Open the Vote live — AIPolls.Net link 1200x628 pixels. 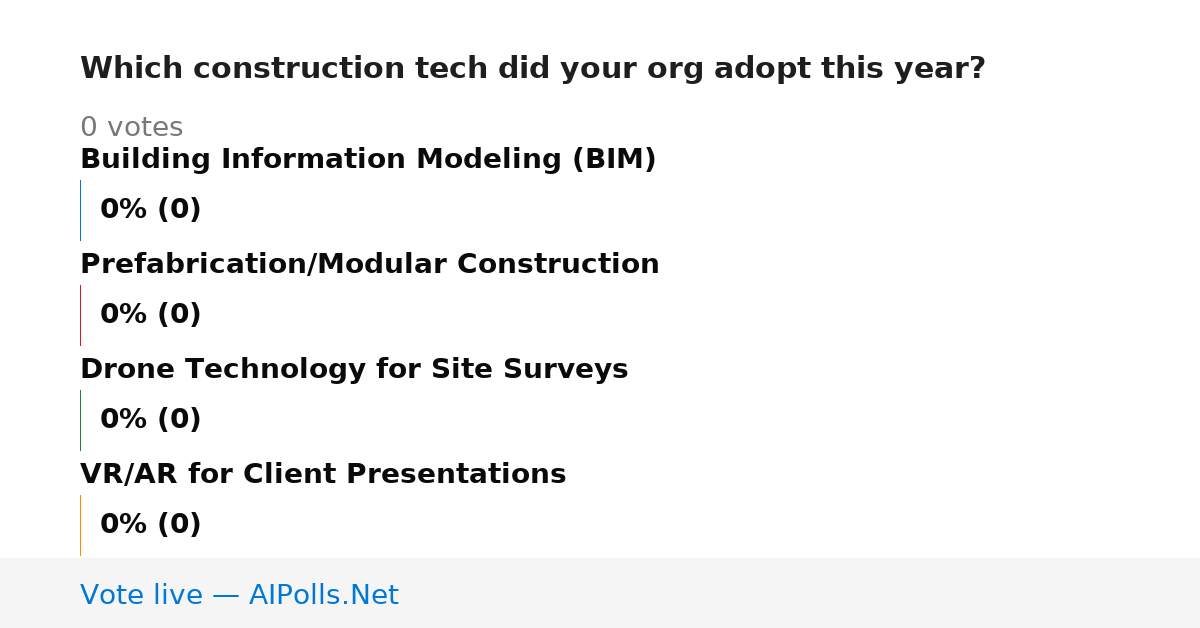(x=239, y=596)
